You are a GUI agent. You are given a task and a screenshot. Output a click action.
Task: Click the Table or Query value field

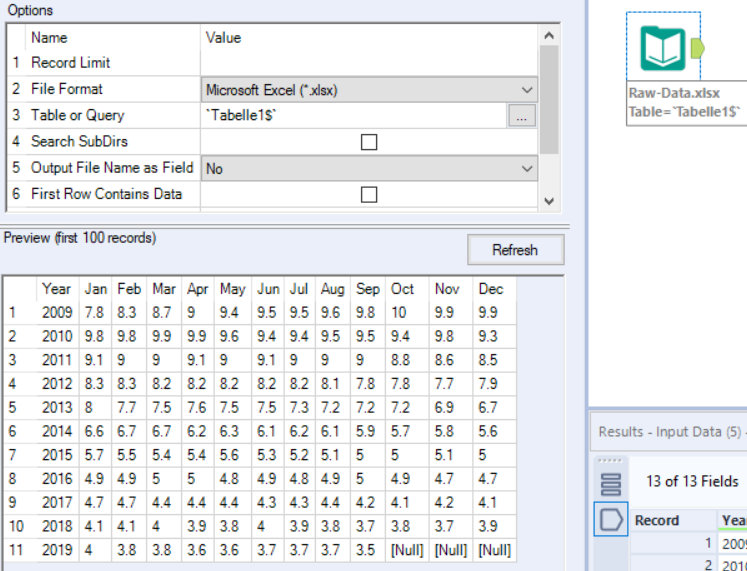(x=353, y=116)
